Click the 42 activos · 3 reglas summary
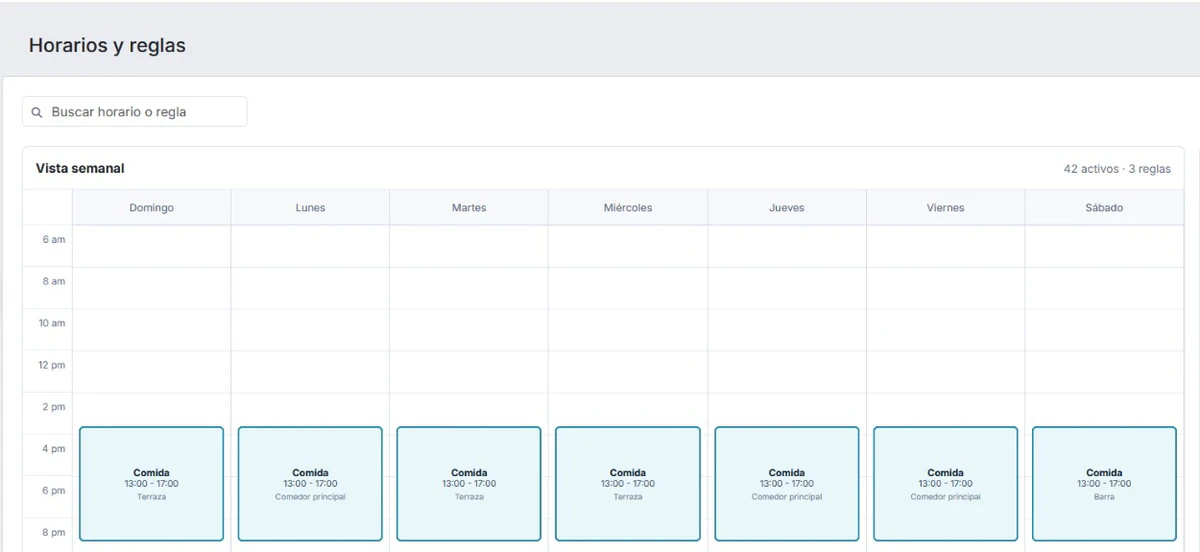The image size is (1200, 552). pos(1117,169)
